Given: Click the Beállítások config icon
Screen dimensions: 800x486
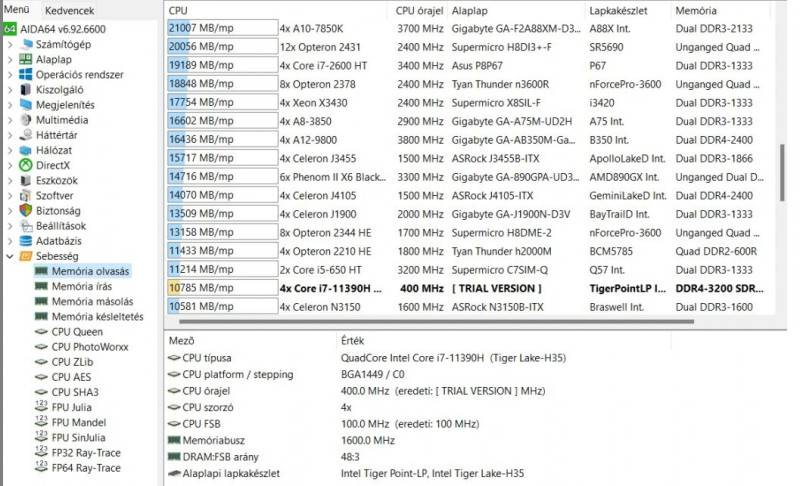Looking at the screenshot, I should tap(26, 226).
